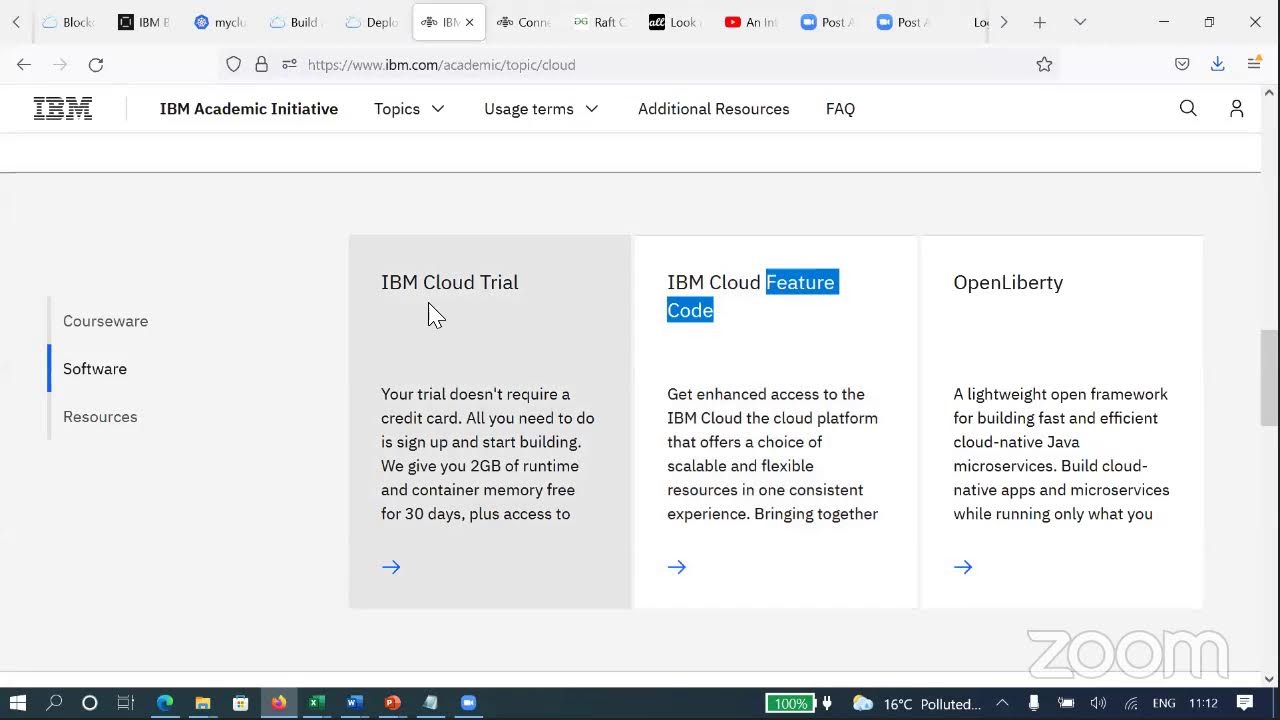1280x720 pixels.
Task: Switch to the Deplo browser tab
Action: pos(372,22)
